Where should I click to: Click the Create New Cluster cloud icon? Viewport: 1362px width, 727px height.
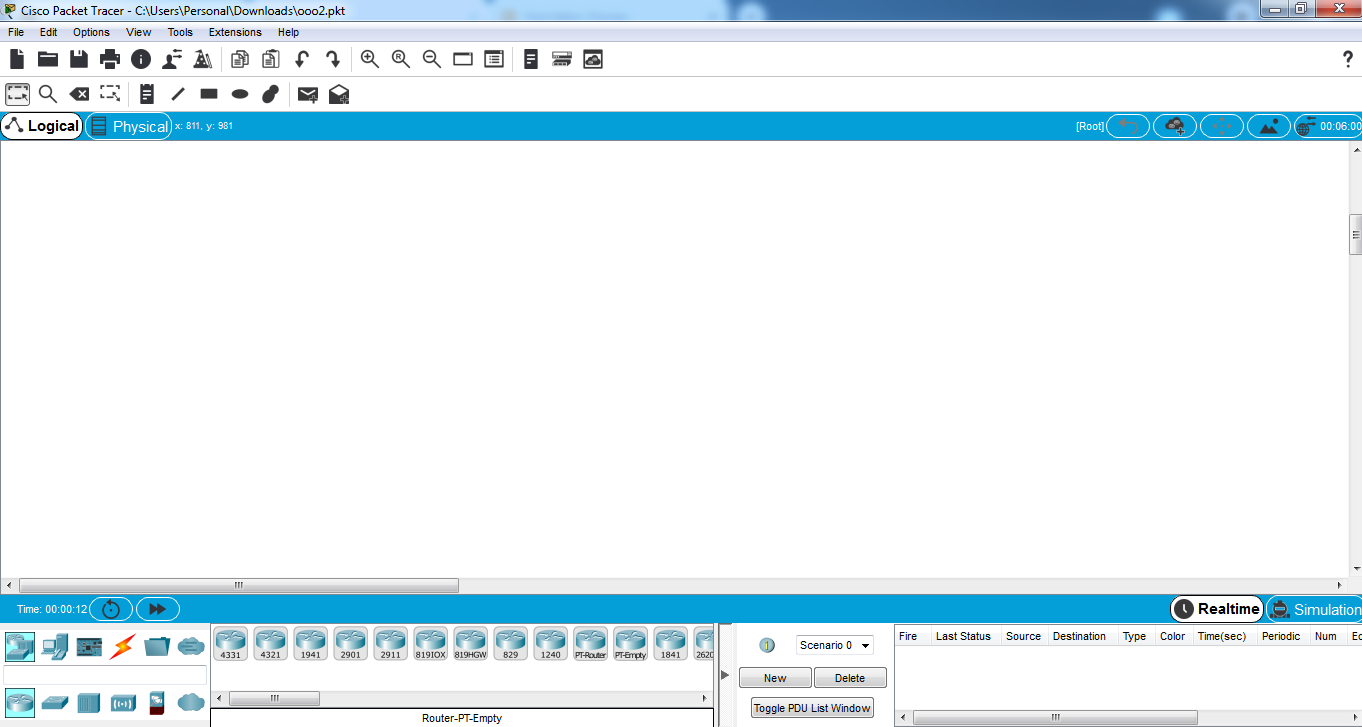pyautogui.click(x=1175, y=126)
